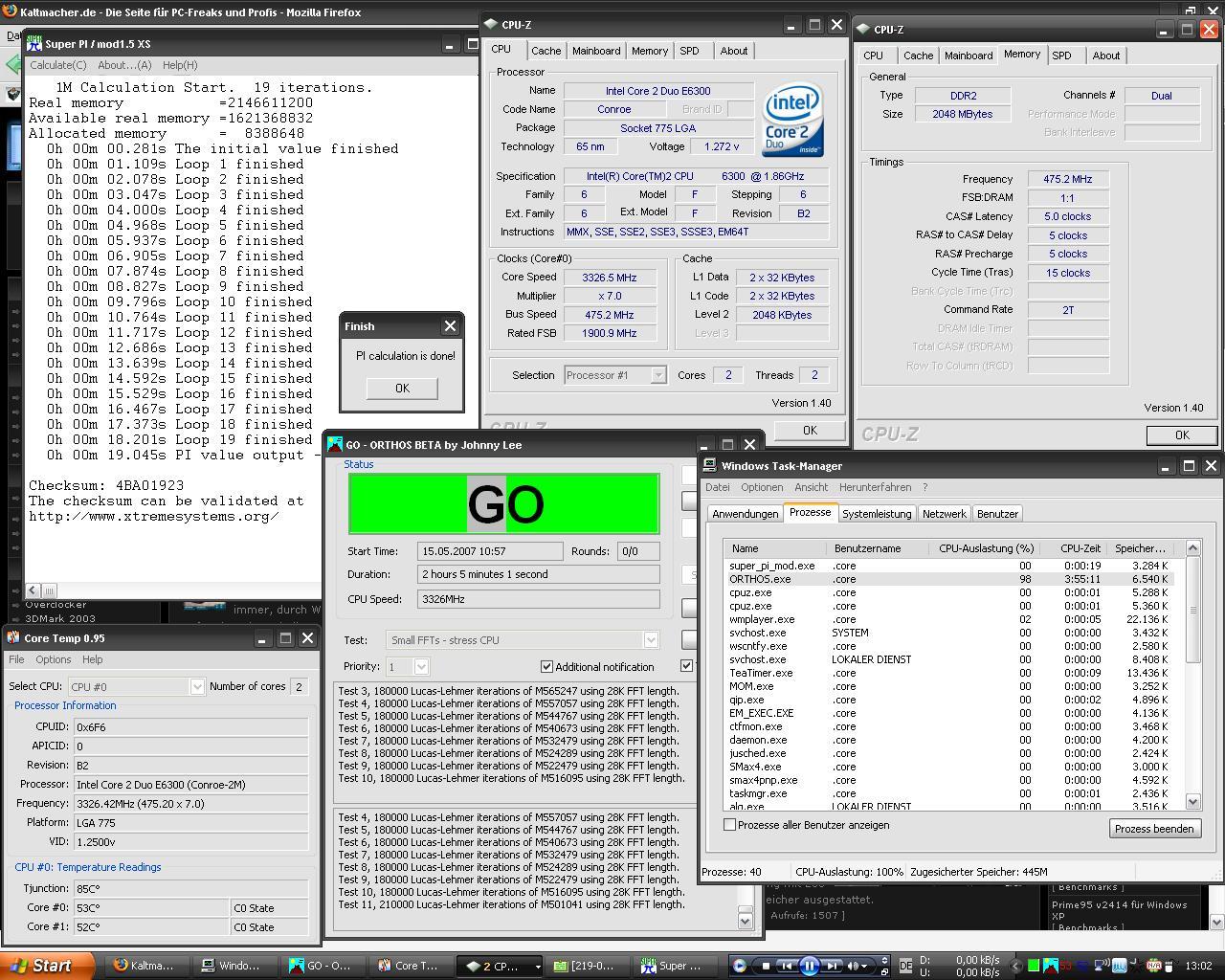Skip to previous track in taskbar player

(787, 966)
